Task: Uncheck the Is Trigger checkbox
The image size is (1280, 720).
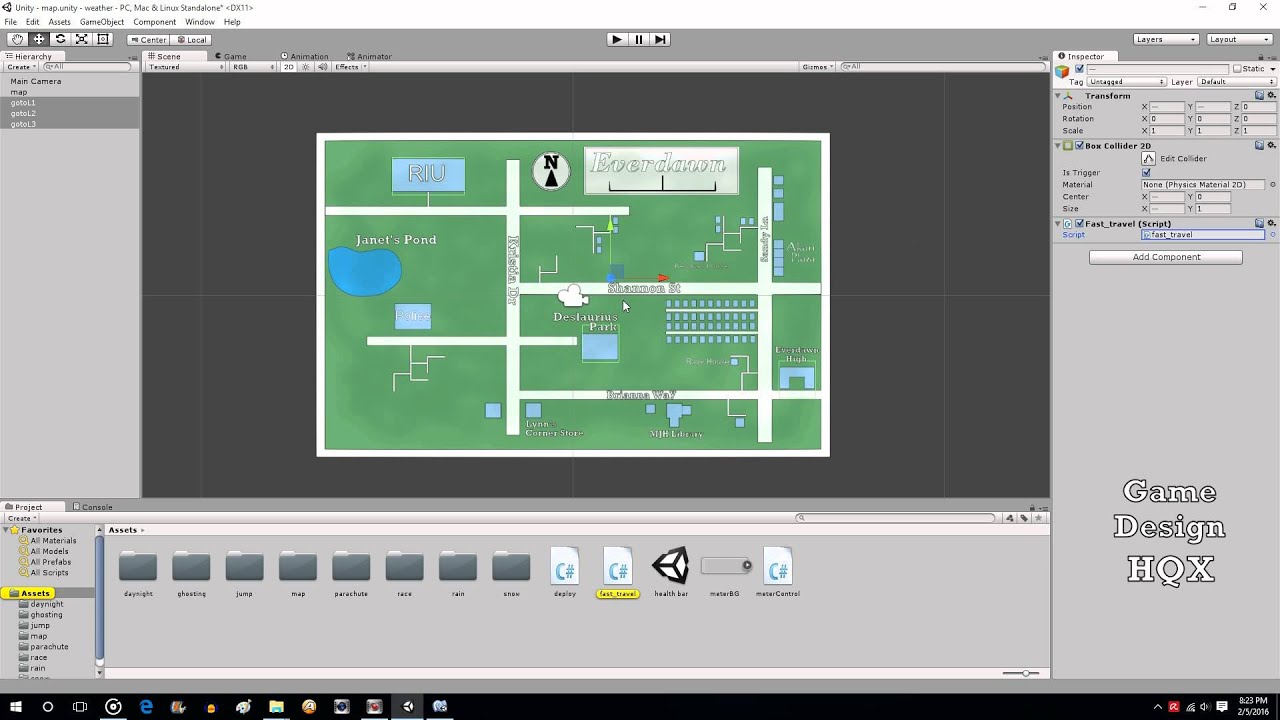Action: coord(1146,172)
